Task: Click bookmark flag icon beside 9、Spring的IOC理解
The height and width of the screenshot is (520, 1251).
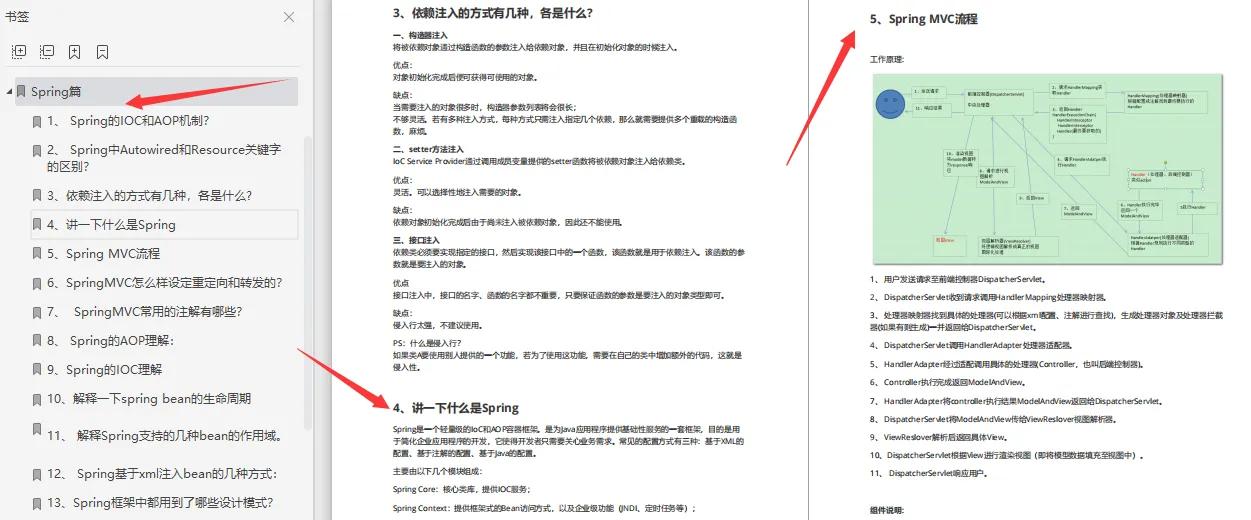Action: (x=37, y=370)
